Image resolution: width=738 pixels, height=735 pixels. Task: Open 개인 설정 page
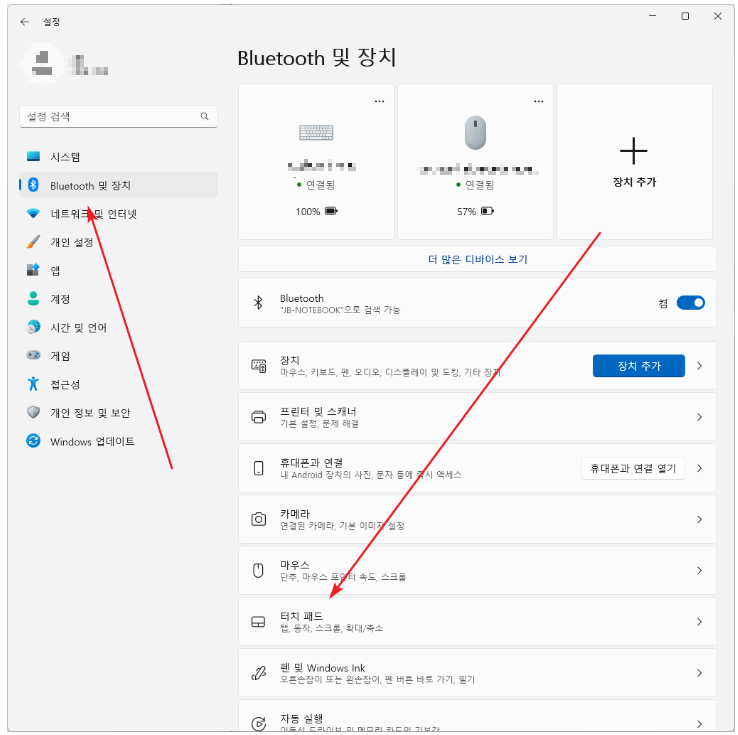[x=118, y=242]
